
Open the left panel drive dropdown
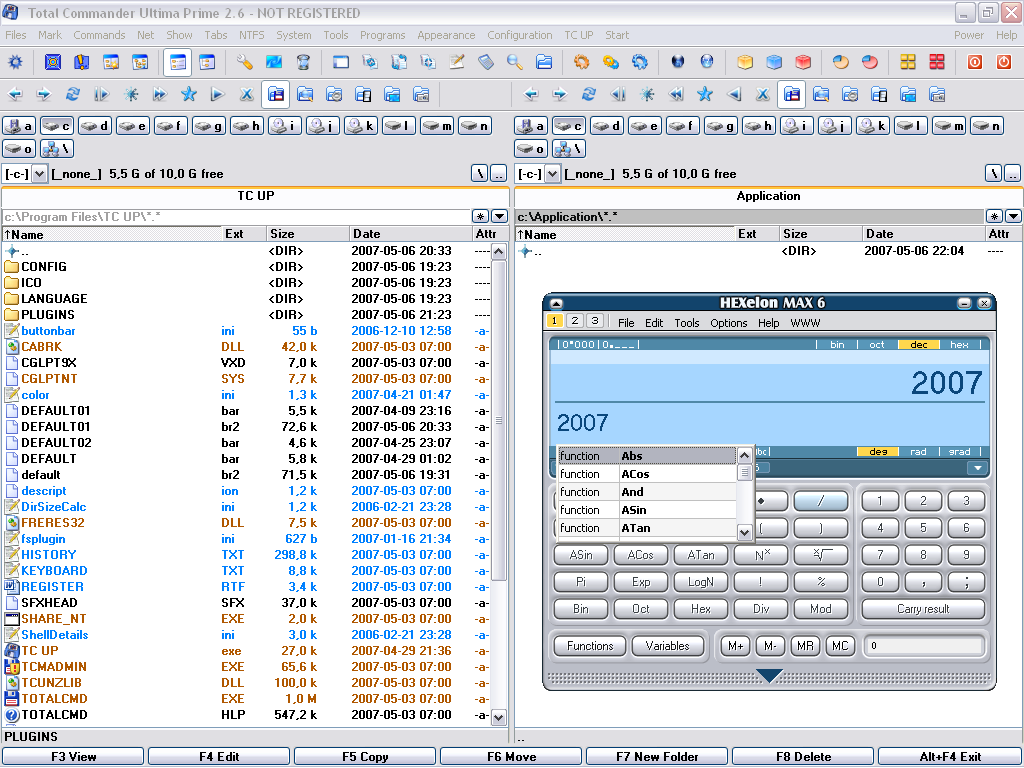tap(40, 174)
